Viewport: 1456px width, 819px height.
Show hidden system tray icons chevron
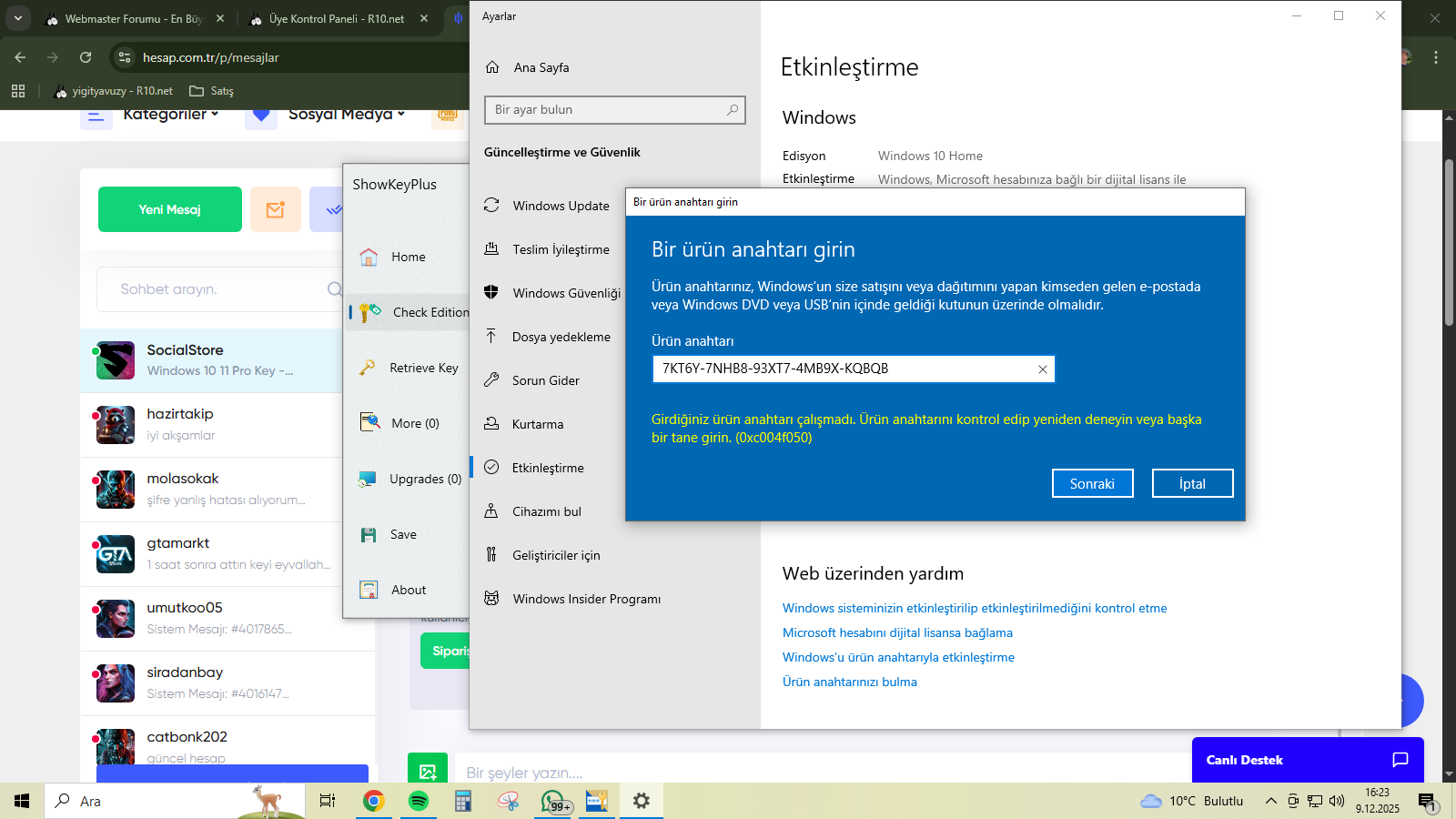pos(1271,801)
